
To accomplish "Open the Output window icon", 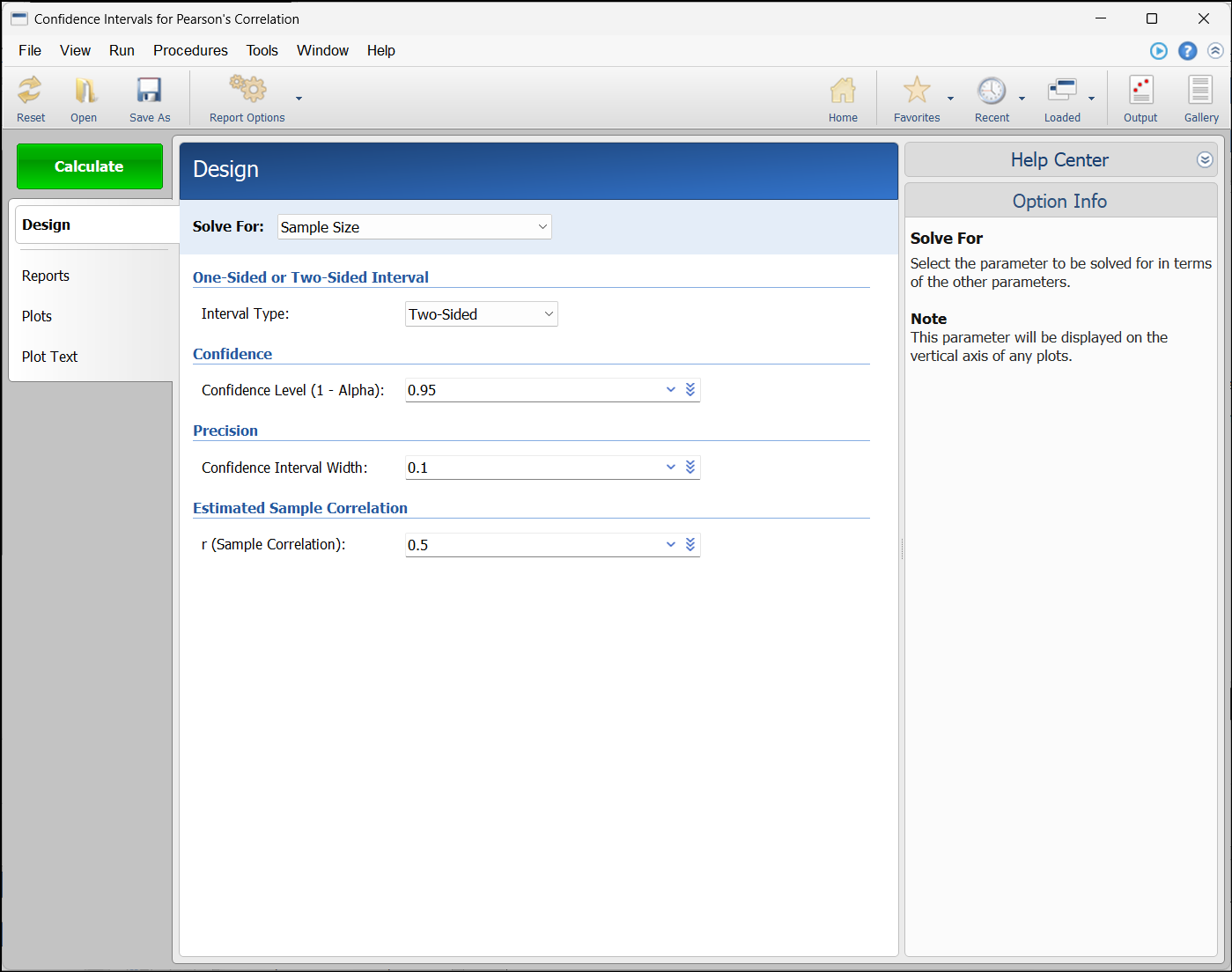I will tap(1140, 91).
